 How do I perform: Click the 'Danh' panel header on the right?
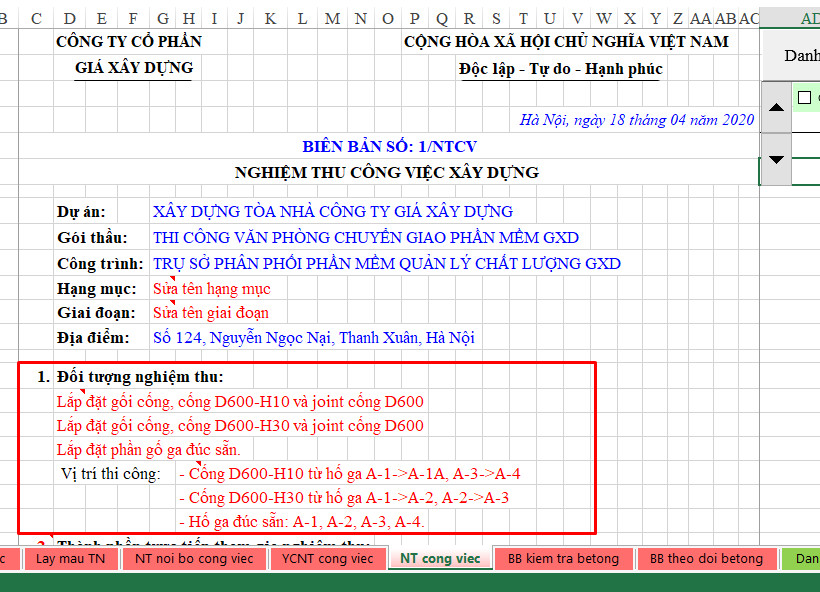point(801,56)
